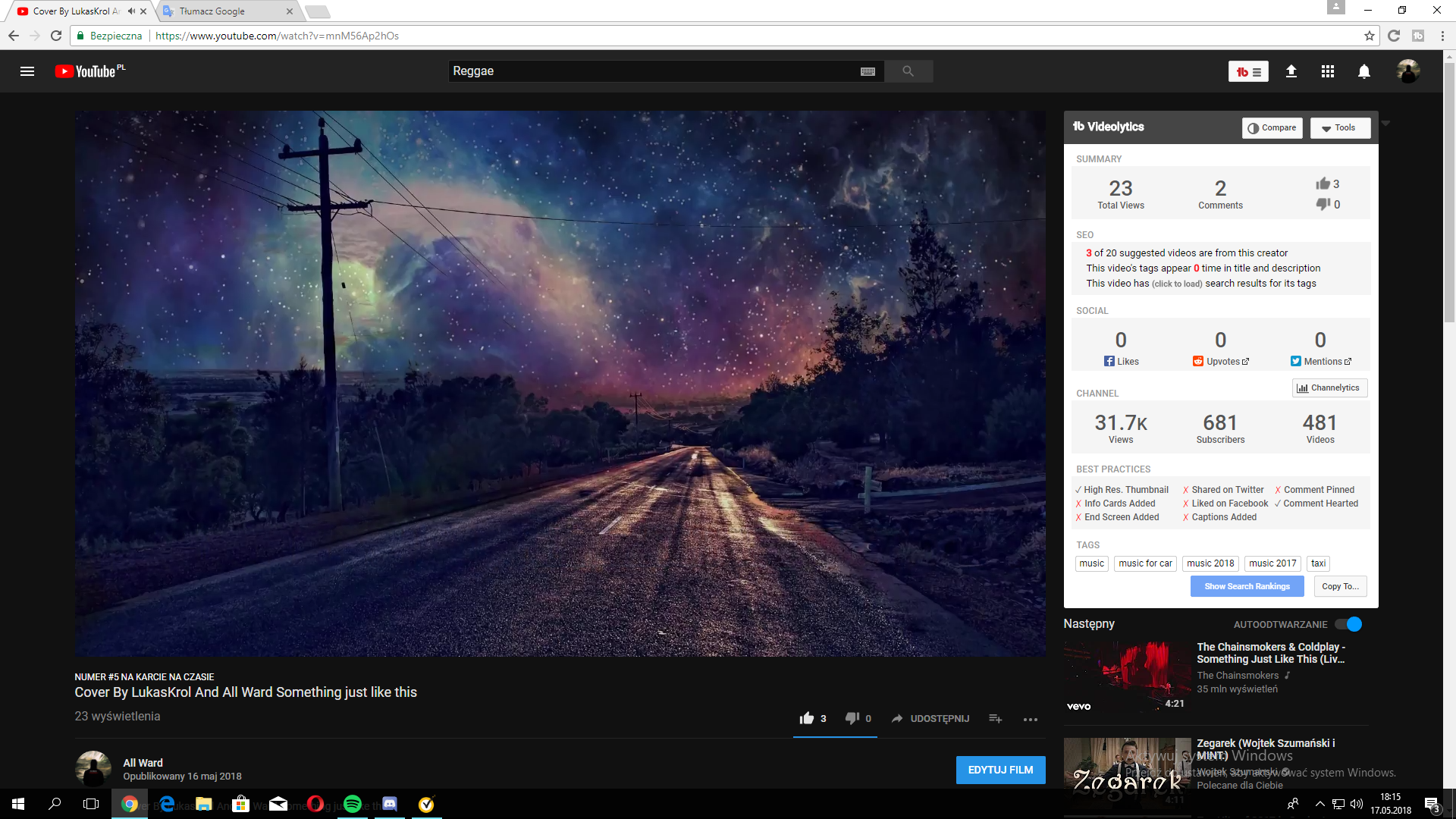Click the EDYTUJ FILM button
Screen dimensions: 1456x819
click(x=1000, y=770)
